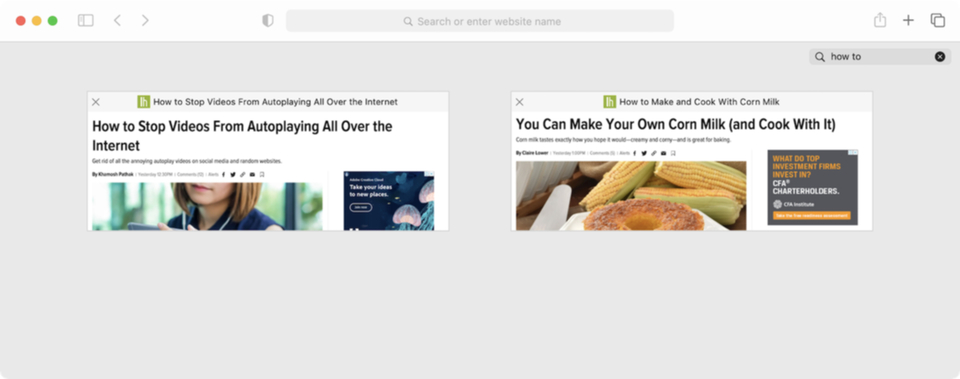
Task: Go back with the left chevron
Action: pos(117,21)
